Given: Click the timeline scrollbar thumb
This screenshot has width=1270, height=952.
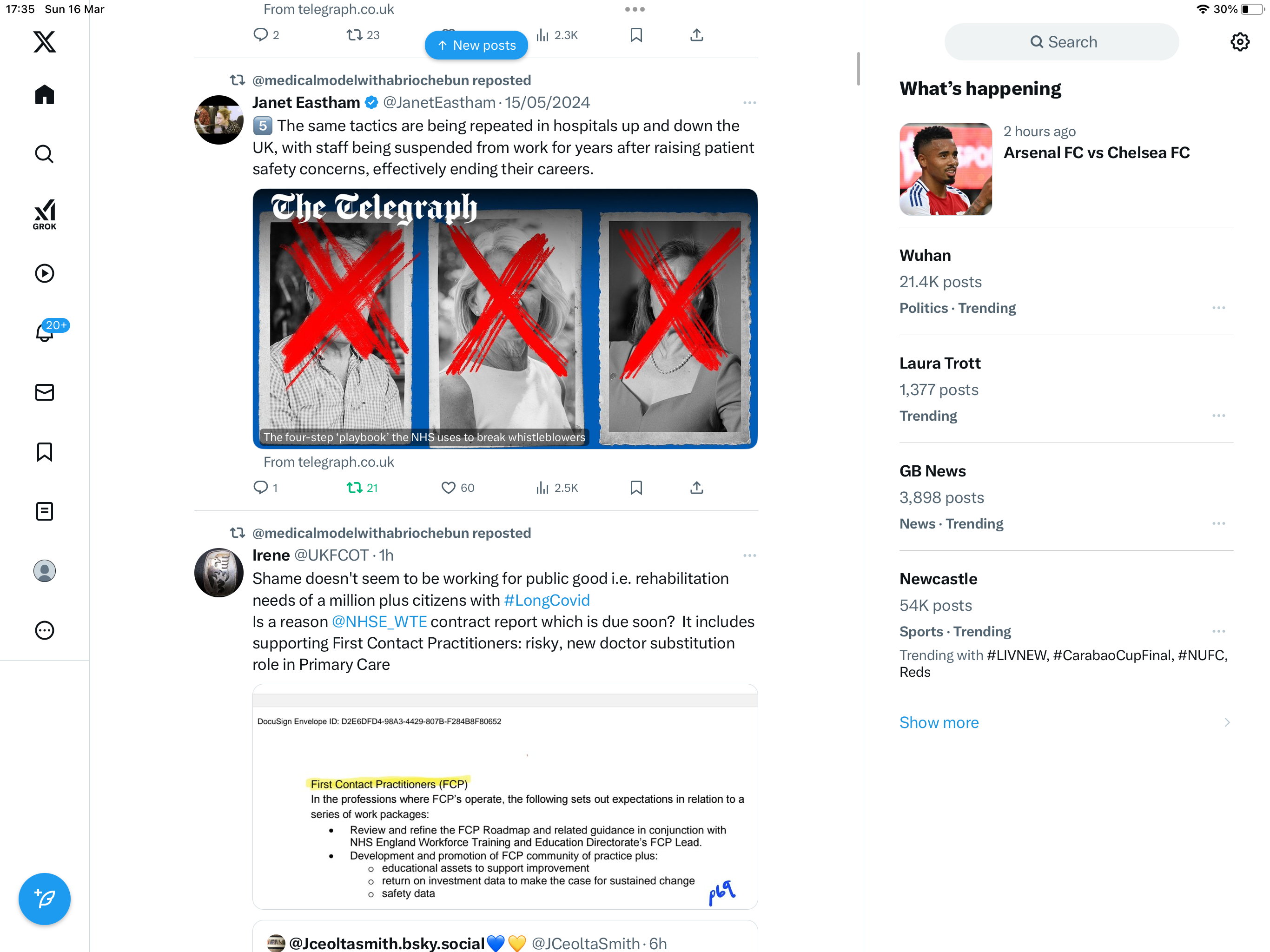Looking at the screenshot, I should 858,69.
